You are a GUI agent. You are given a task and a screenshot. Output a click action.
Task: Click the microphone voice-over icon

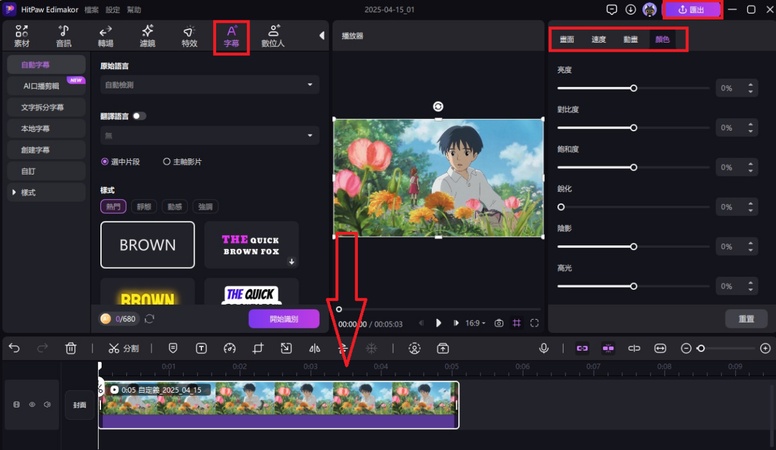click(x=544, y=348)
